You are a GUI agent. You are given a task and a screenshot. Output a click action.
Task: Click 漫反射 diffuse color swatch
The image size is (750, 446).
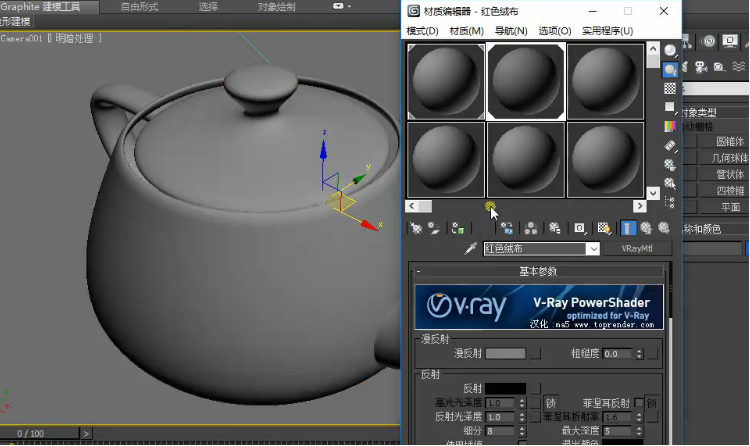coord(505,354)
